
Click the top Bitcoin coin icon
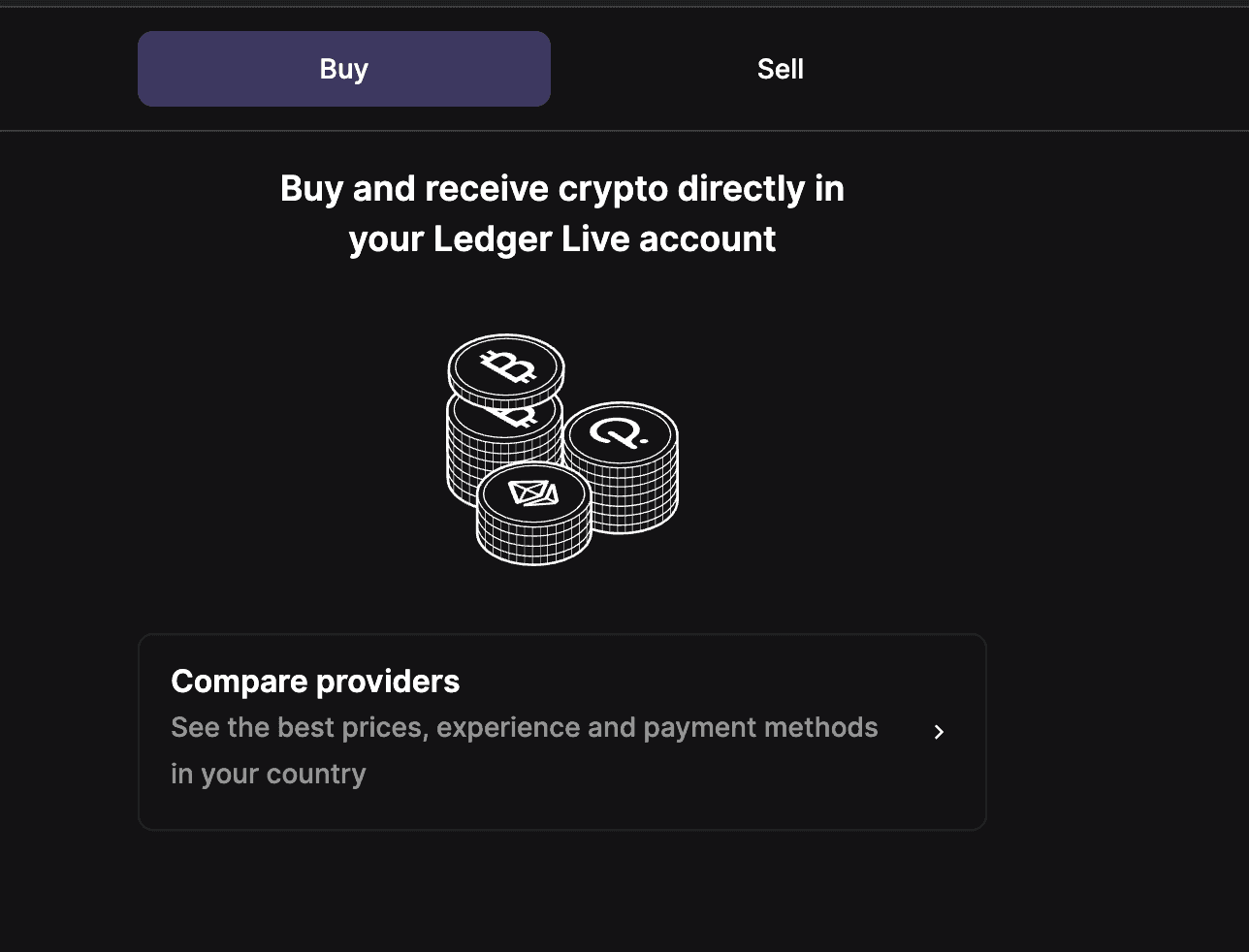506,367
